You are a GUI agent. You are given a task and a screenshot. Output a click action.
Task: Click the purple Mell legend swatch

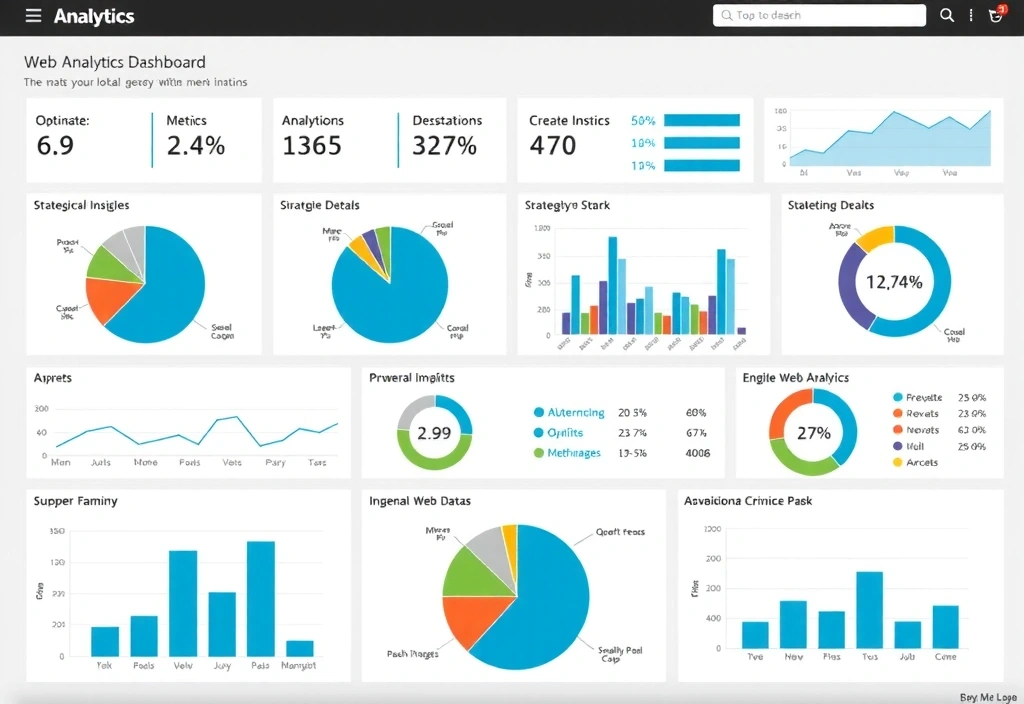(897, 446)
